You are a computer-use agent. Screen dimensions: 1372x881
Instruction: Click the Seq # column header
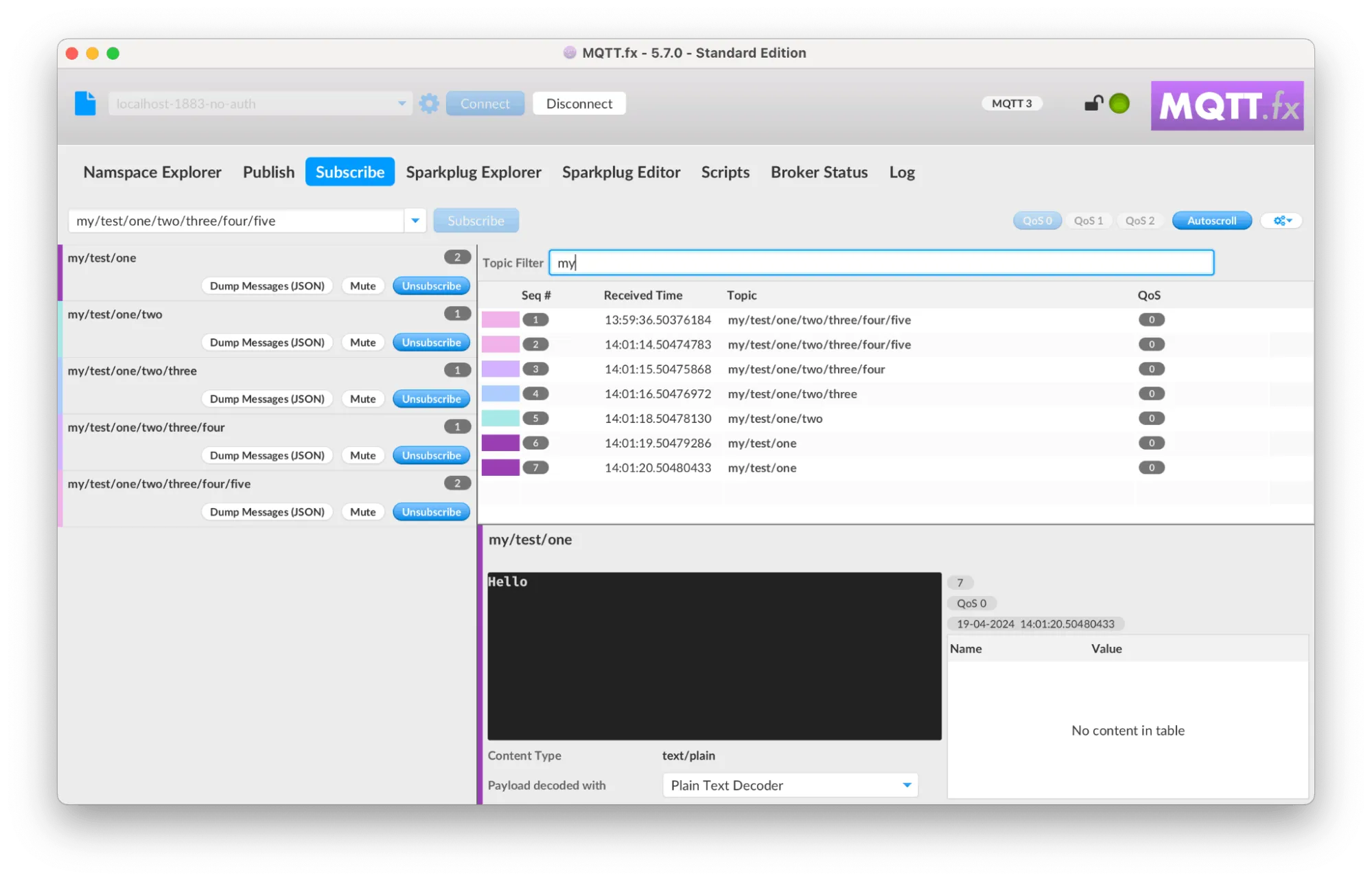(x=536, y=295)
